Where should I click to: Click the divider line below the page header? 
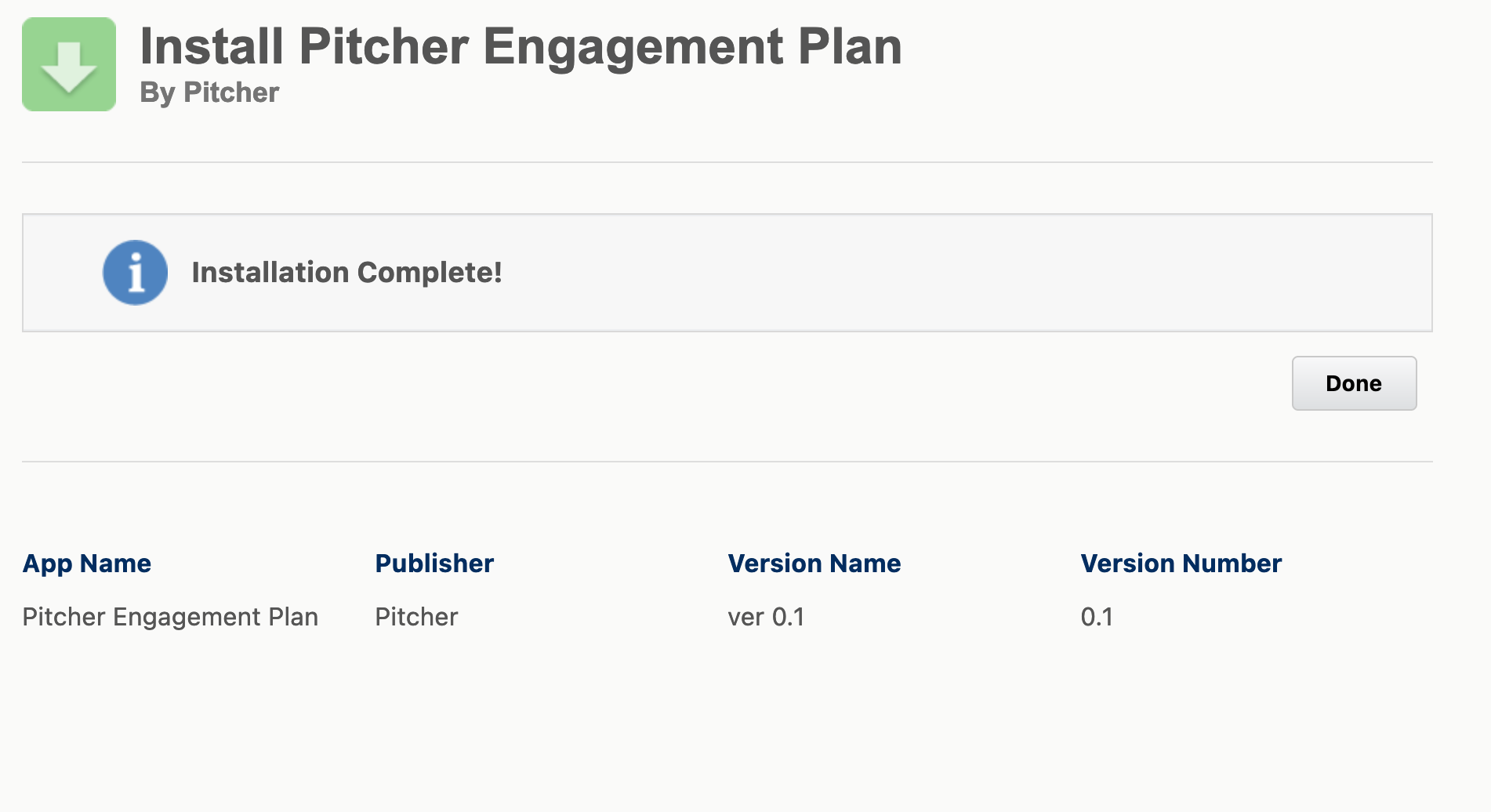[x=727, y=162]
